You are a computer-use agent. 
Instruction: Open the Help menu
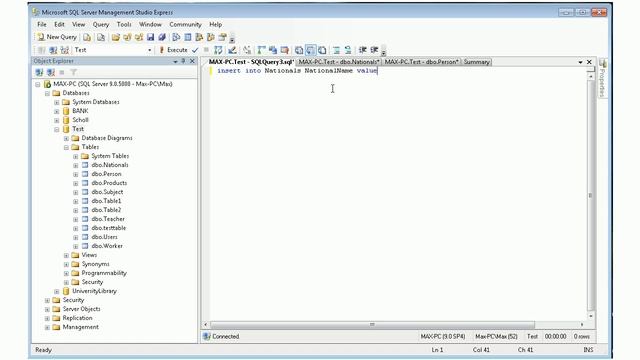point(216,24)
